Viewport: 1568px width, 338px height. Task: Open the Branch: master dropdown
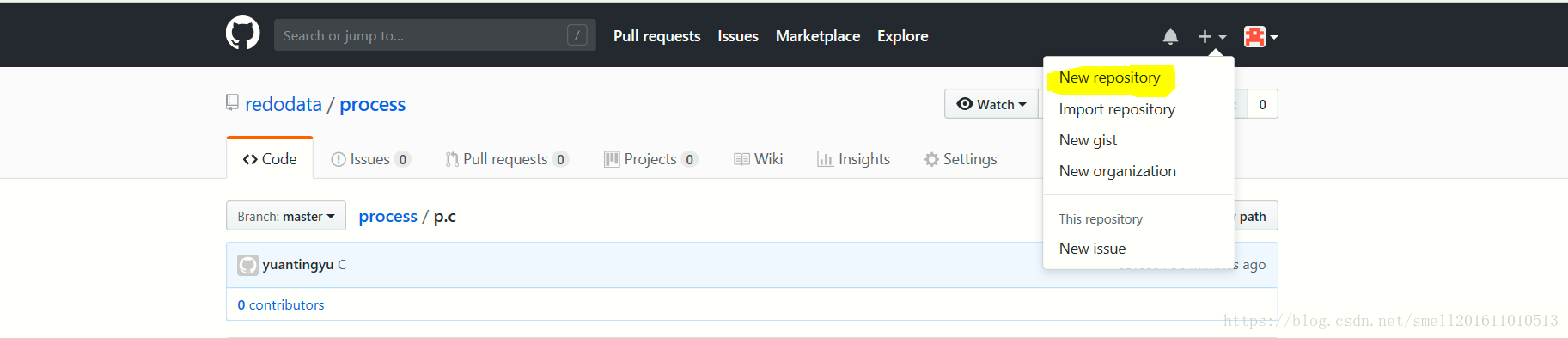[x=286, y=216]
